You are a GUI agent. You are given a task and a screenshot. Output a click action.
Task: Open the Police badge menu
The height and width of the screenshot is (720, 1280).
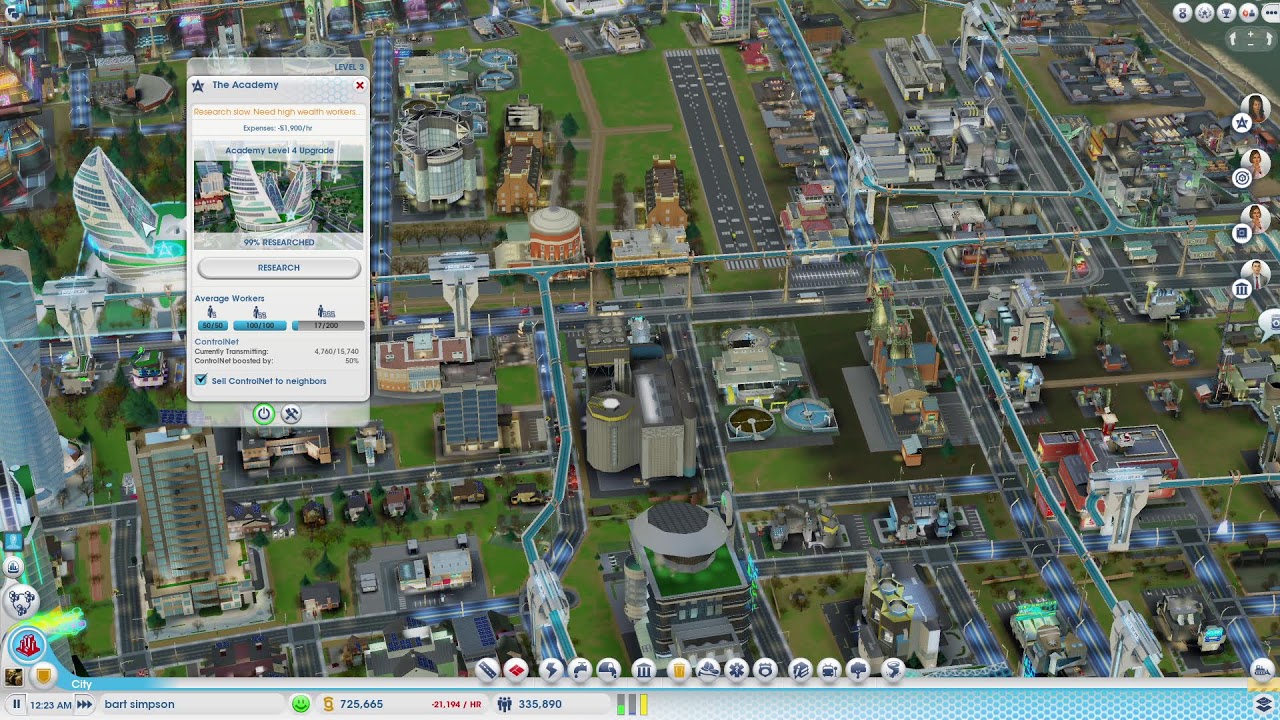pos(765,670)
